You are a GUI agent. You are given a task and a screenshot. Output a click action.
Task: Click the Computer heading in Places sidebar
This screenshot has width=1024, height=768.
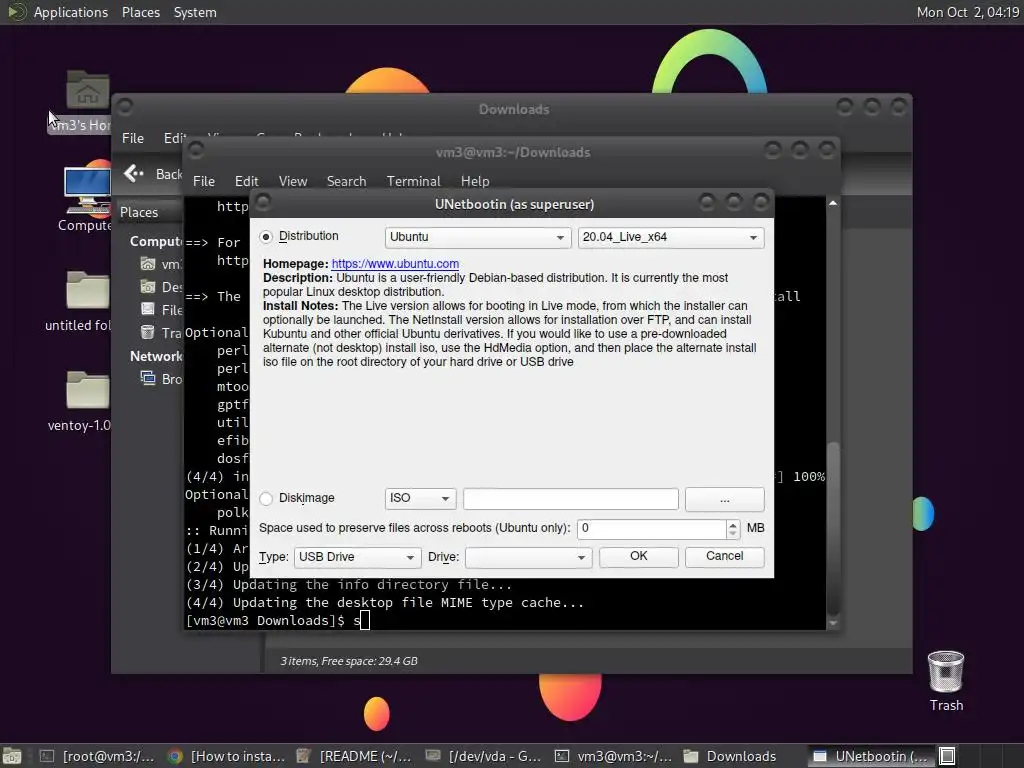coord(156,241)
